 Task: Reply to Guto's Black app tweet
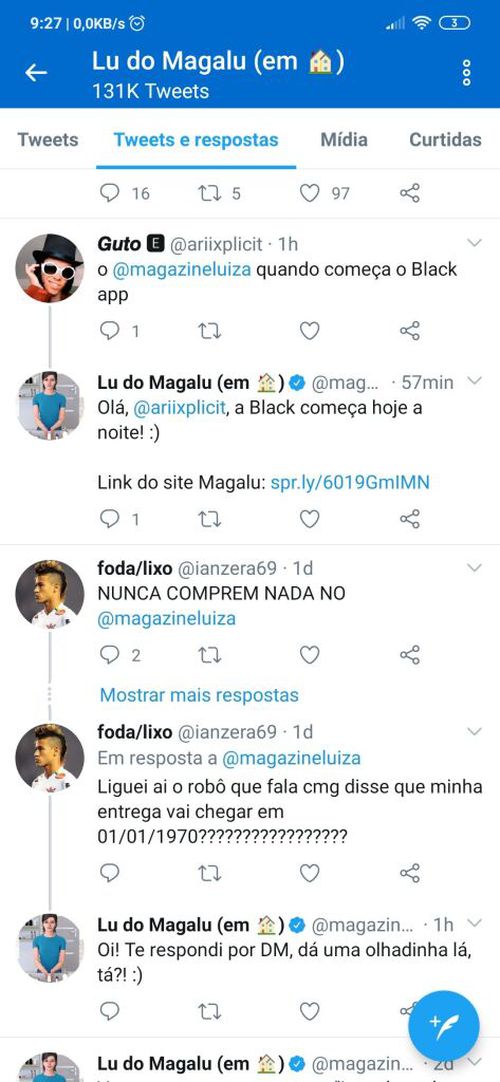coord(110,331)
